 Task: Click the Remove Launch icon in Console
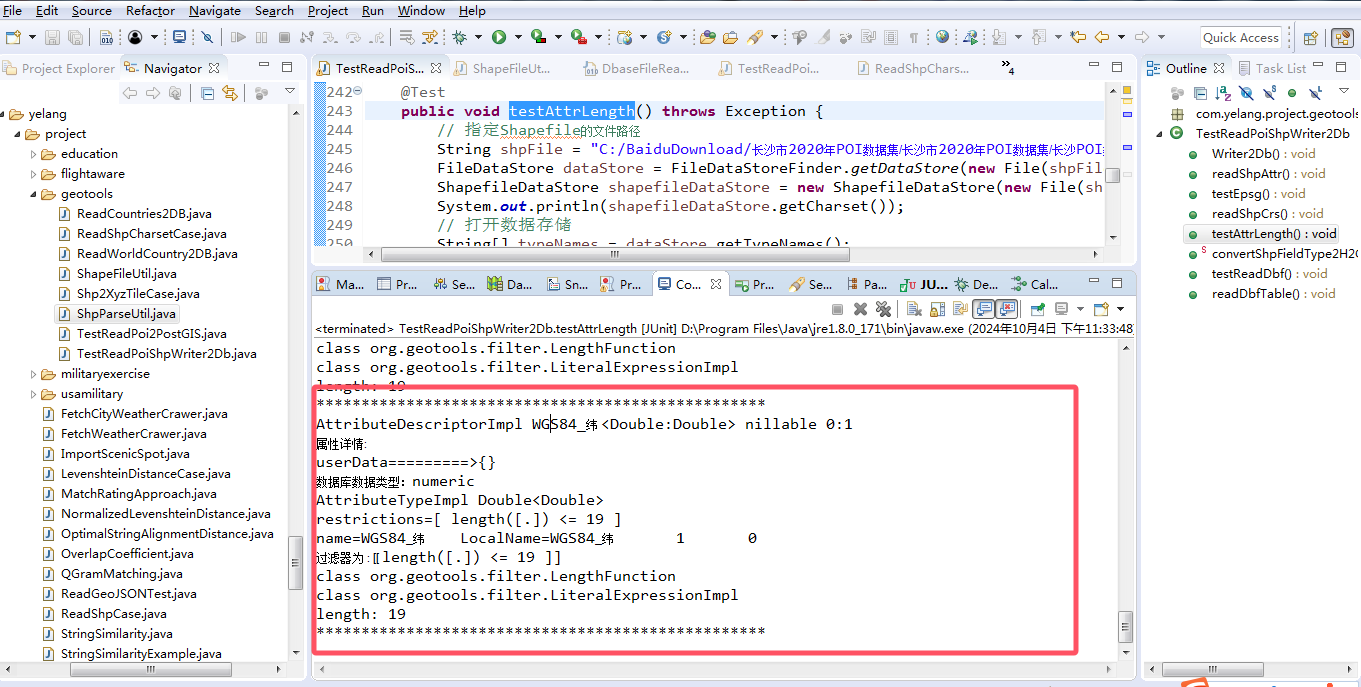click(x=860, y=309)
